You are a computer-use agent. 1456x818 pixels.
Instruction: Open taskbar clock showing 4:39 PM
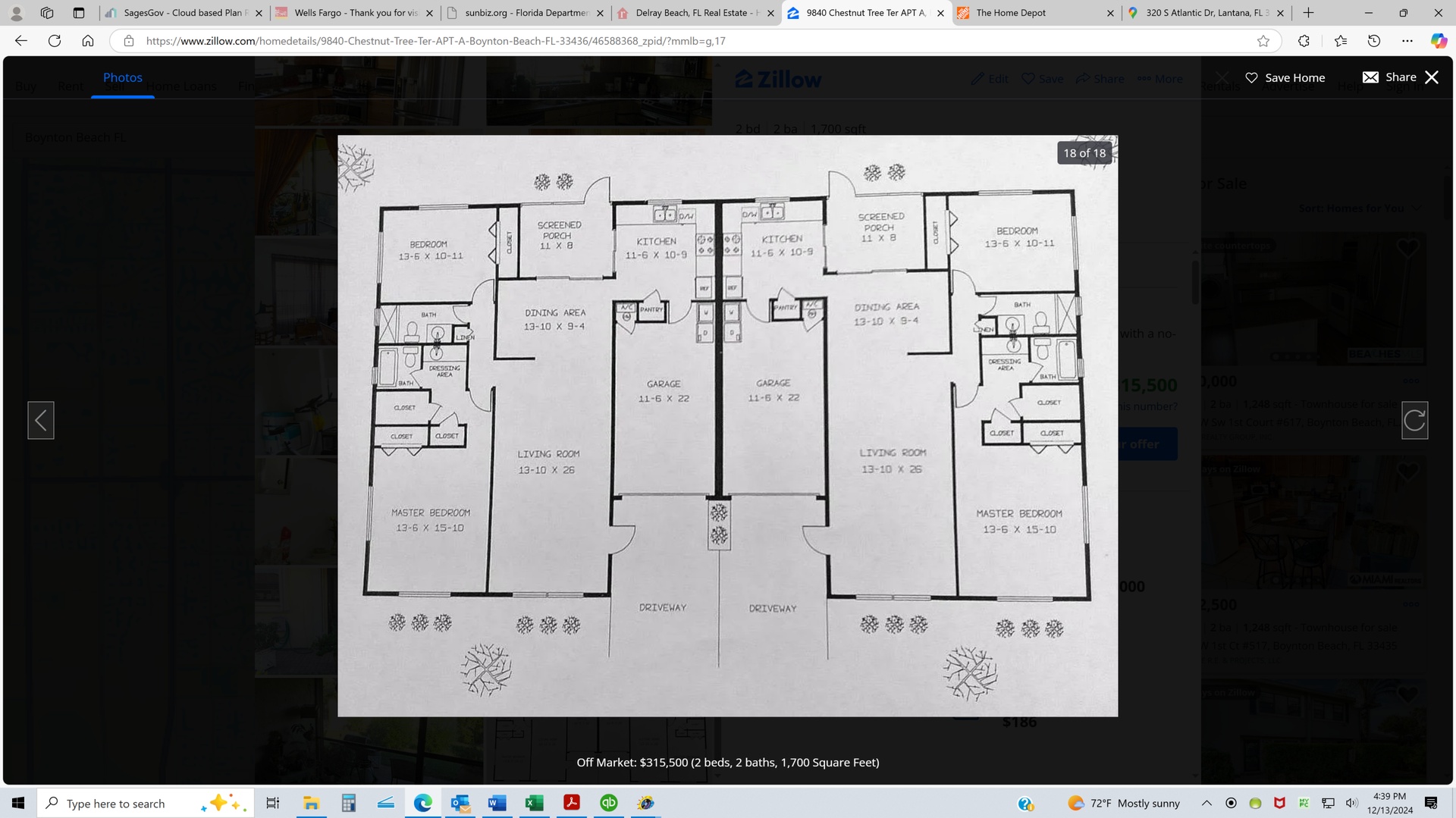1389,803
